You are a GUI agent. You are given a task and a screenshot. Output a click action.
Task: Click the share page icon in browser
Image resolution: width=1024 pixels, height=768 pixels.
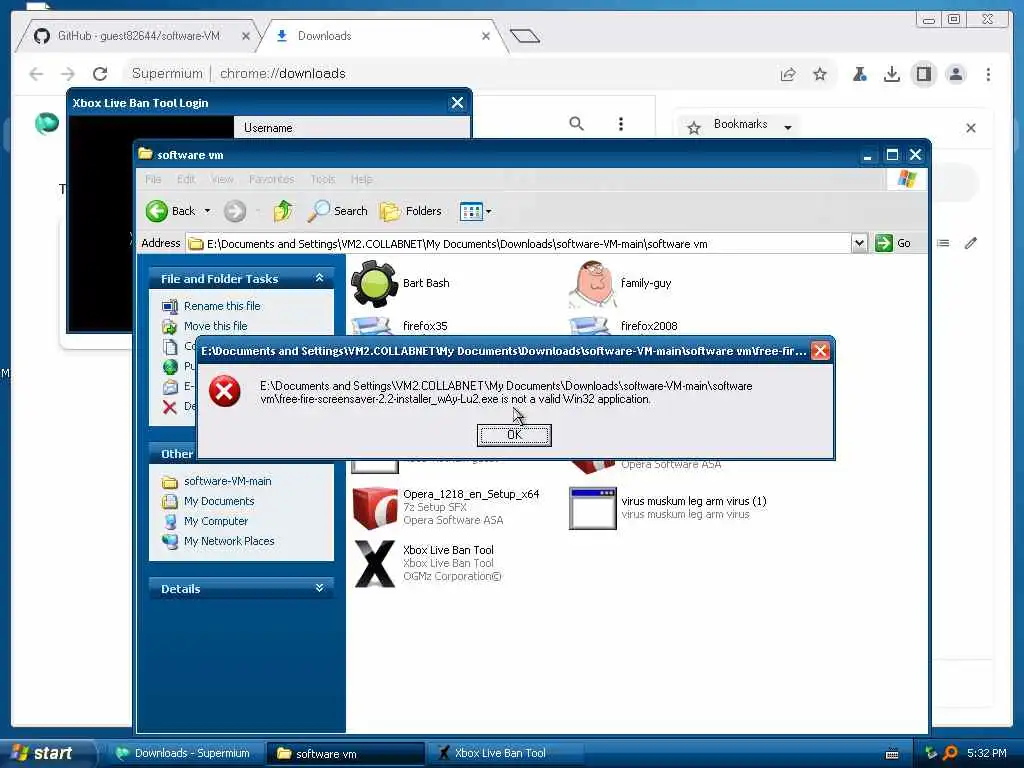(788, 74)
